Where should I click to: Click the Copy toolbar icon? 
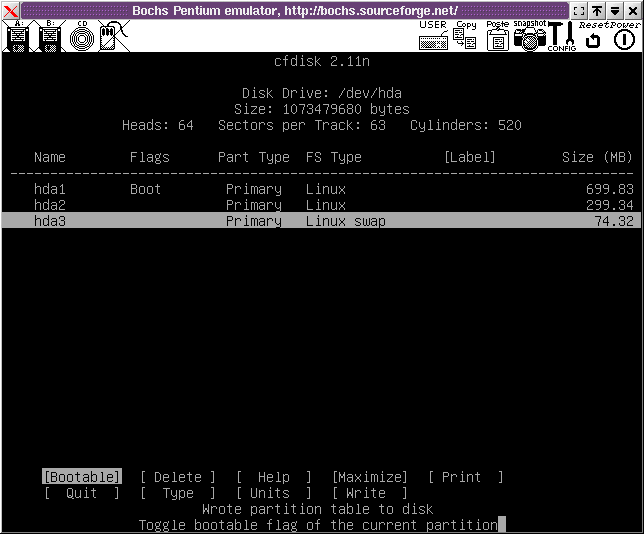pyautogui.click(x=465, y=37)
